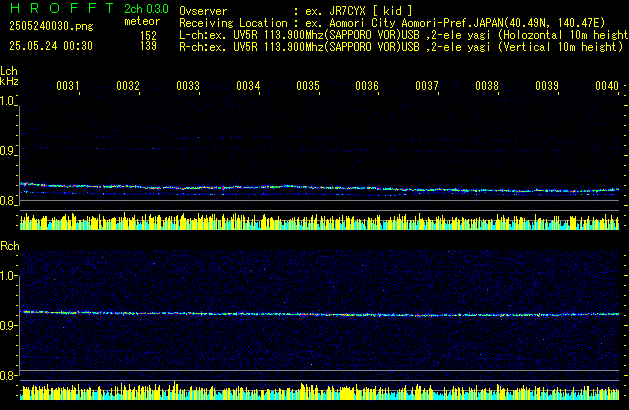Select the file name 2505240030.png
629x410 pixels.
click(51, 26)
